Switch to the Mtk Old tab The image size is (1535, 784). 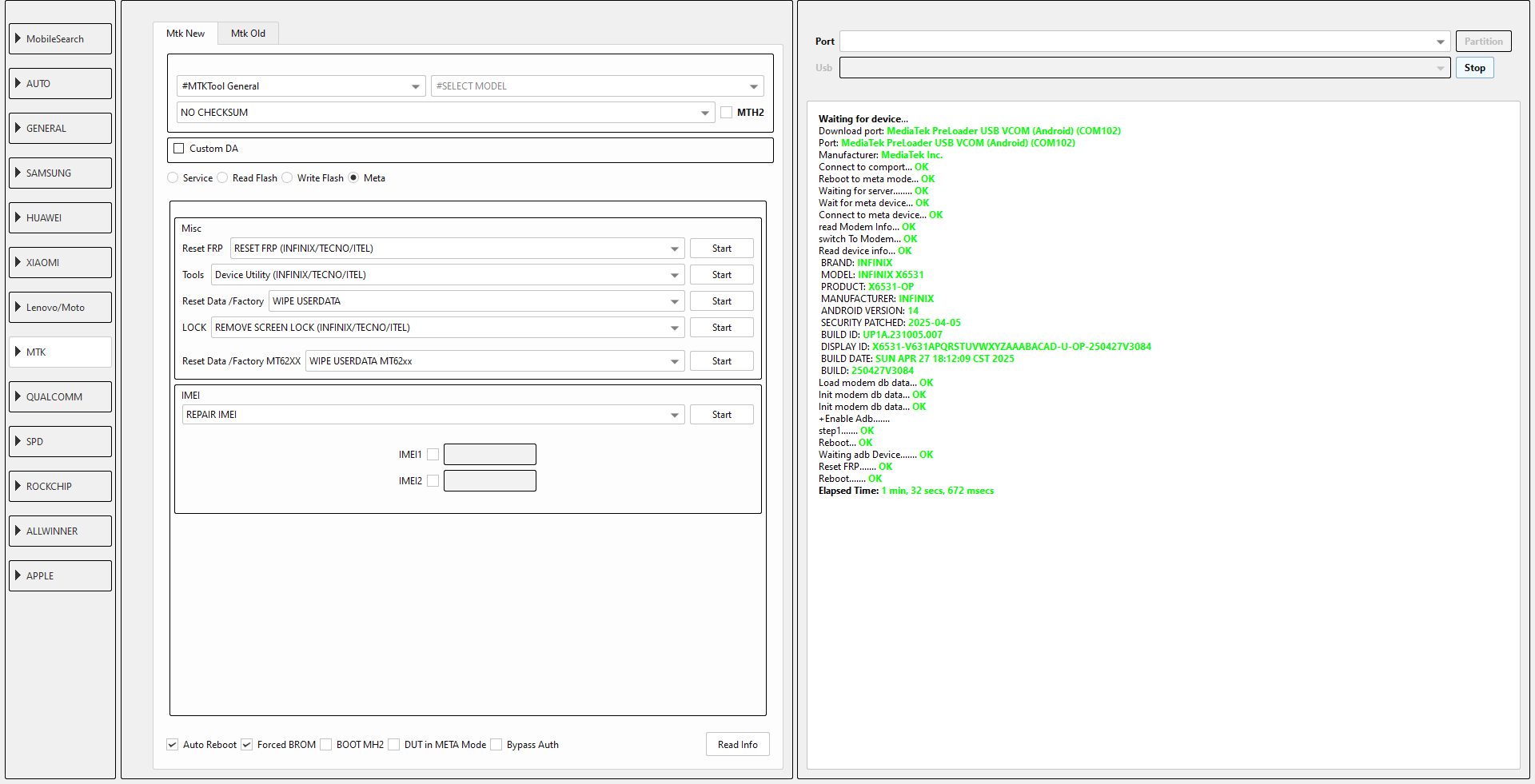(248, 33)
